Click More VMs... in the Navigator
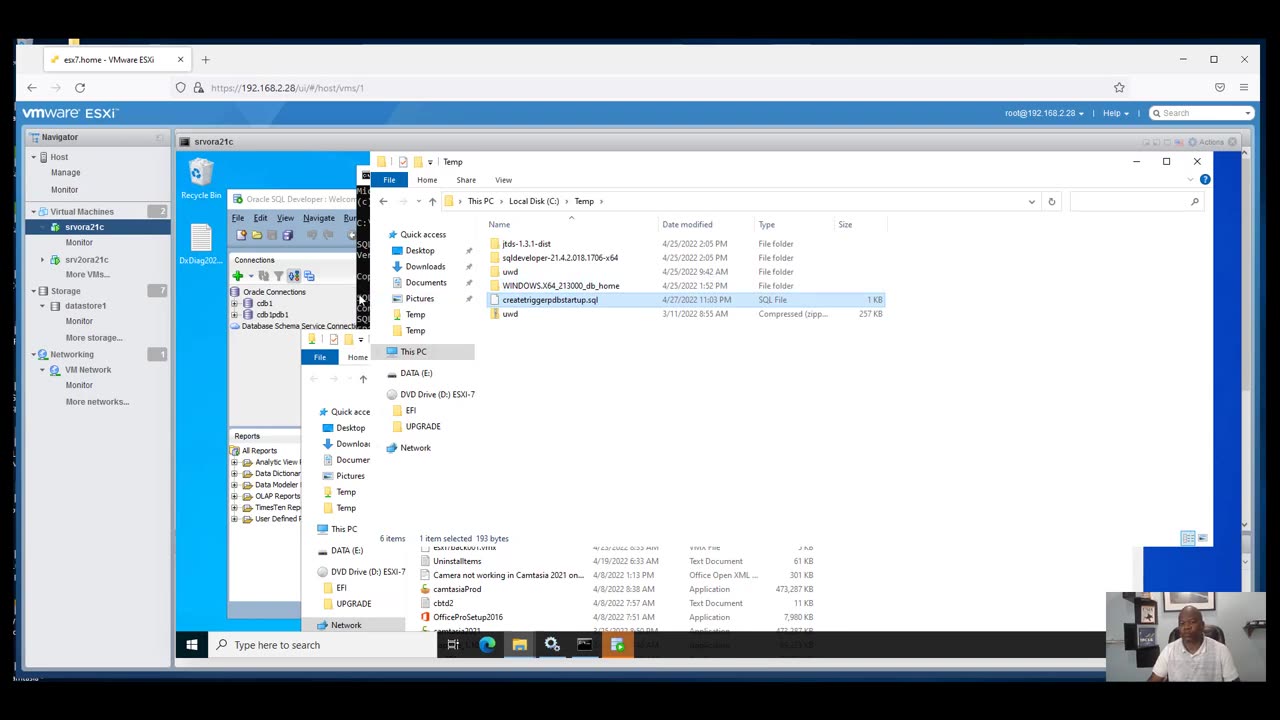1280x720 pixels. tap(87, 275)
